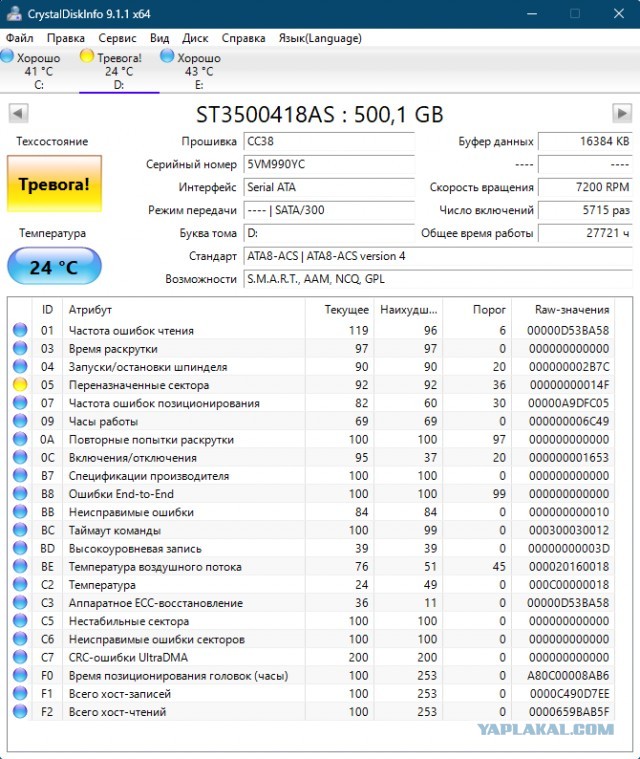This screenshot has height=759, width=640.
Task: Open the Файл menu
Action: coord(19,38)
